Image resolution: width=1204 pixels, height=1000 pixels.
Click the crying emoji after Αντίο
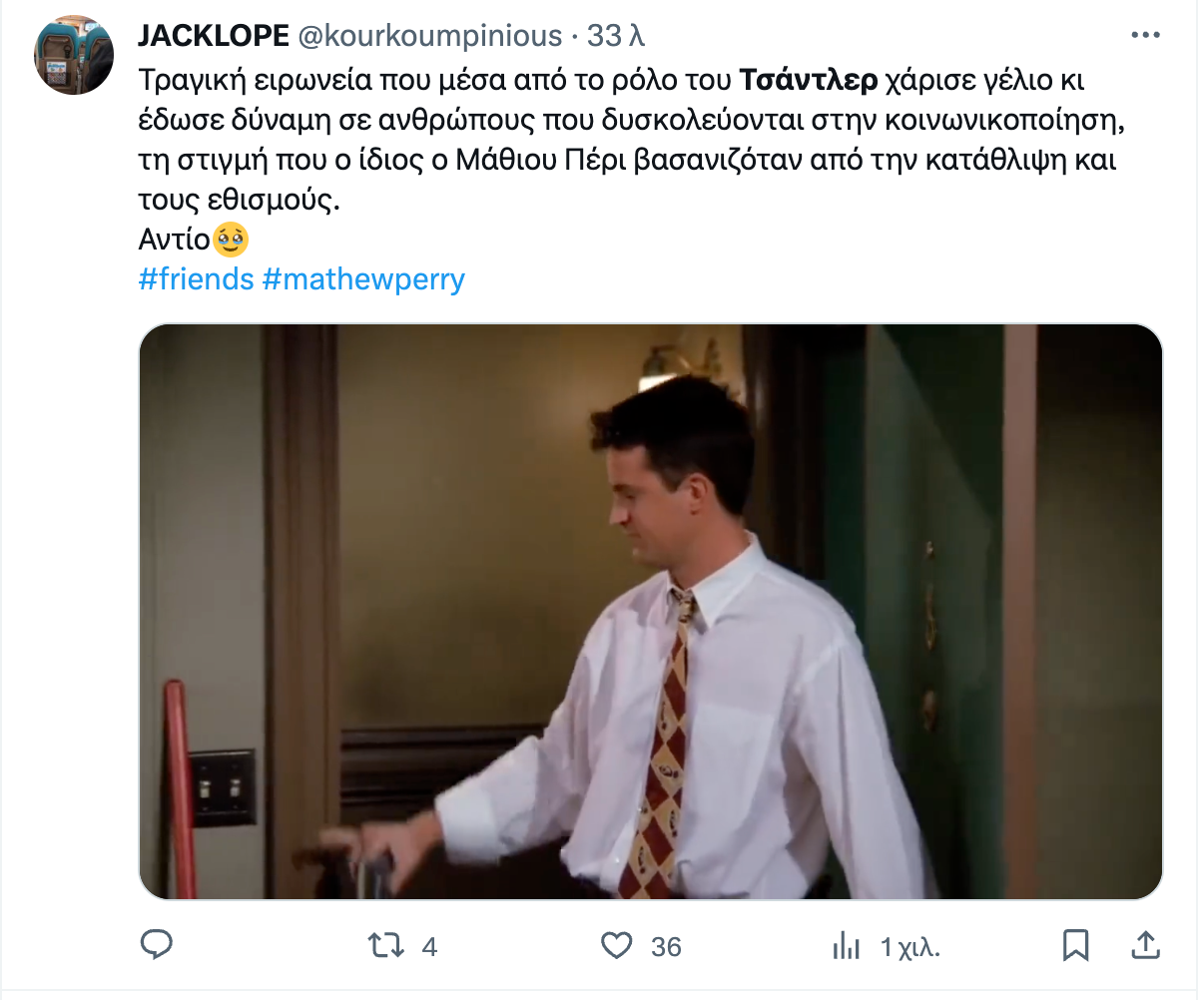coord(231,239)
